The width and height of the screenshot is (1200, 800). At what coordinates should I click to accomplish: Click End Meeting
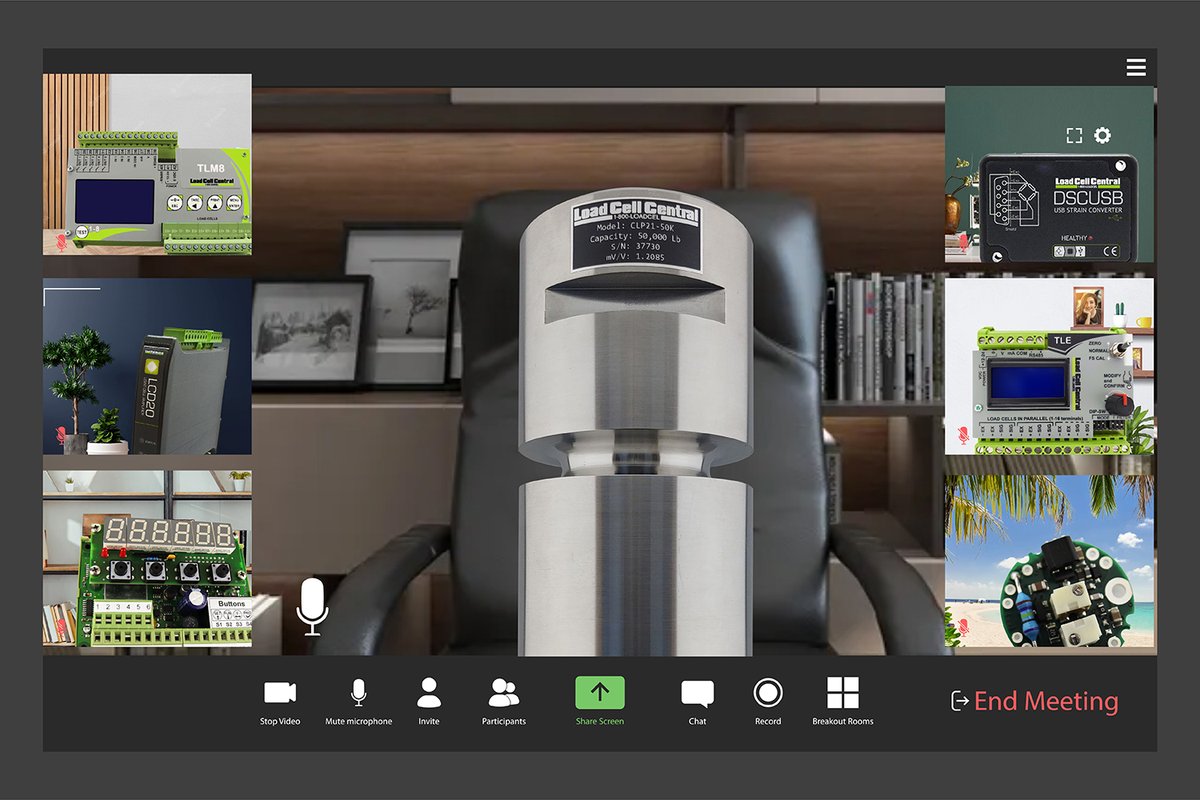pos(1035,701)
